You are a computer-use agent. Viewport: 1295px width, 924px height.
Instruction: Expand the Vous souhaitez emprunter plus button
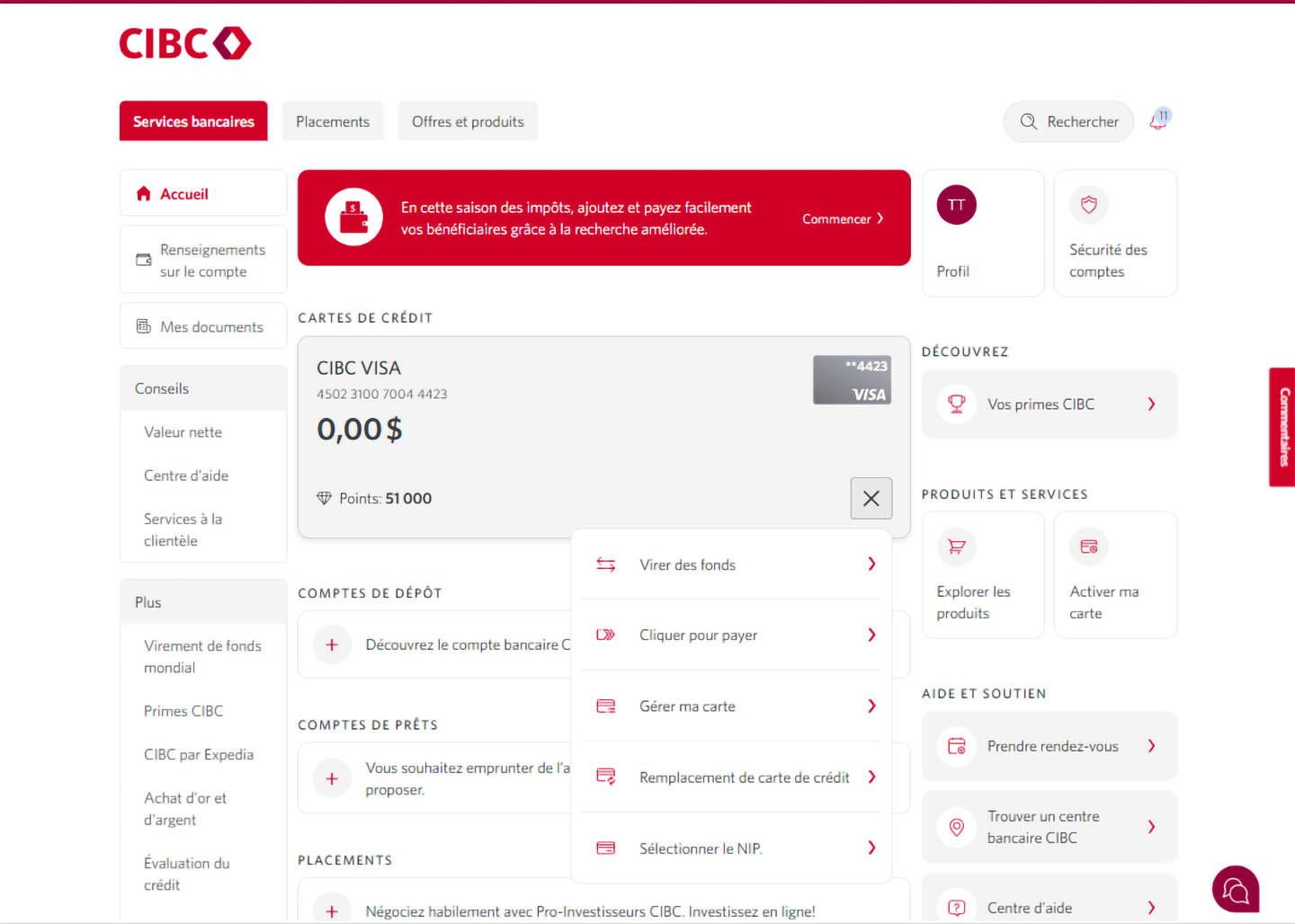click(x=332, y=778)
